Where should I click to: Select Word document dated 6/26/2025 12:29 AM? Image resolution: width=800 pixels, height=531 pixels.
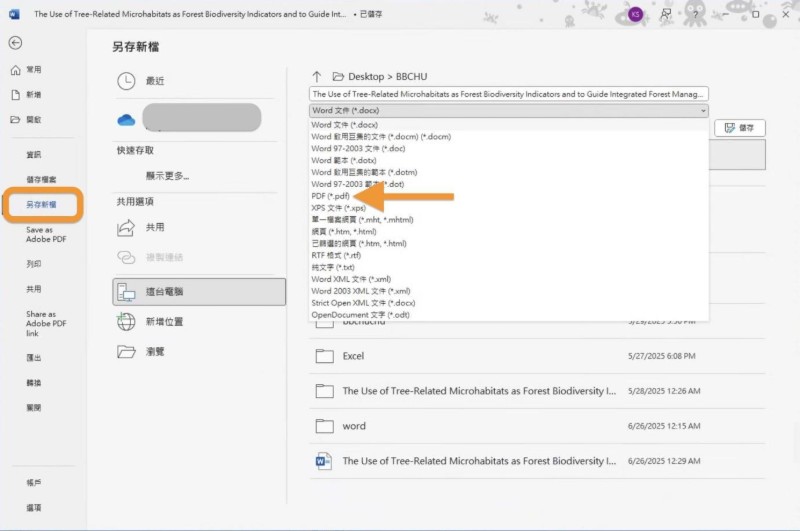click(x=537, y=461)
